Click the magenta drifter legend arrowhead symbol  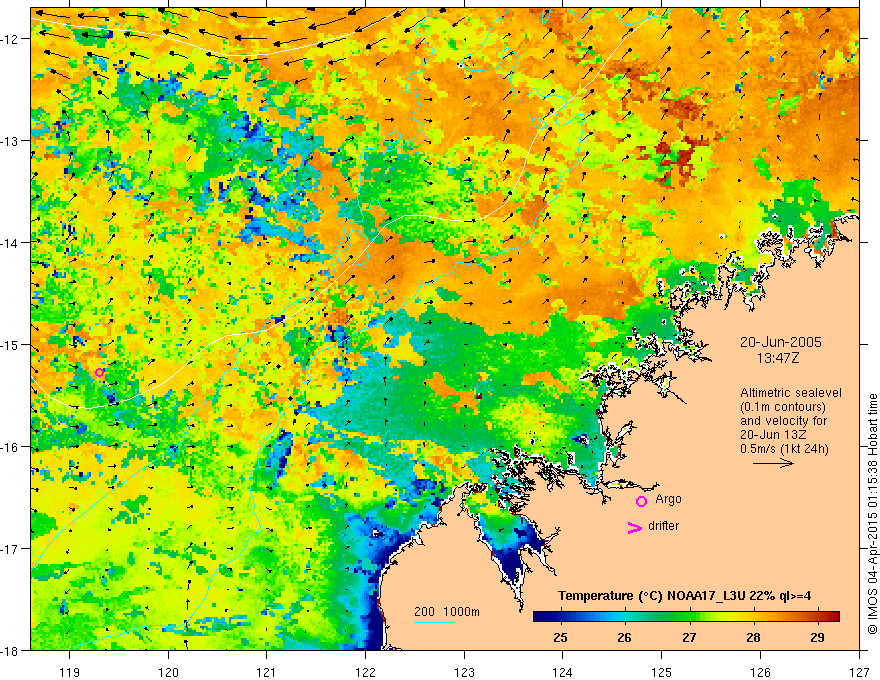point(634,527)
